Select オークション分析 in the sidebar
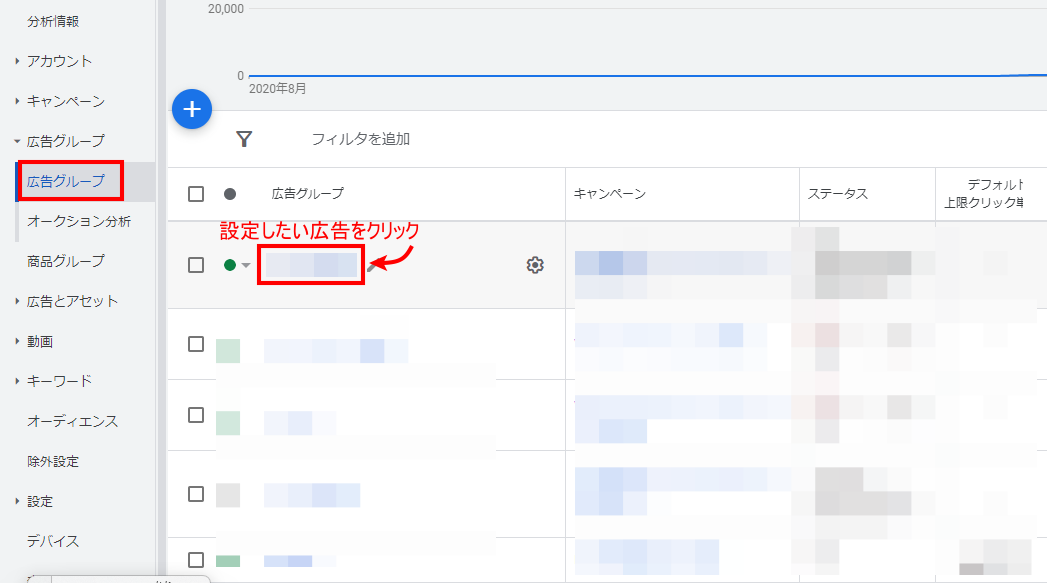Screen dimensions: 1047x583 point(78,221)
